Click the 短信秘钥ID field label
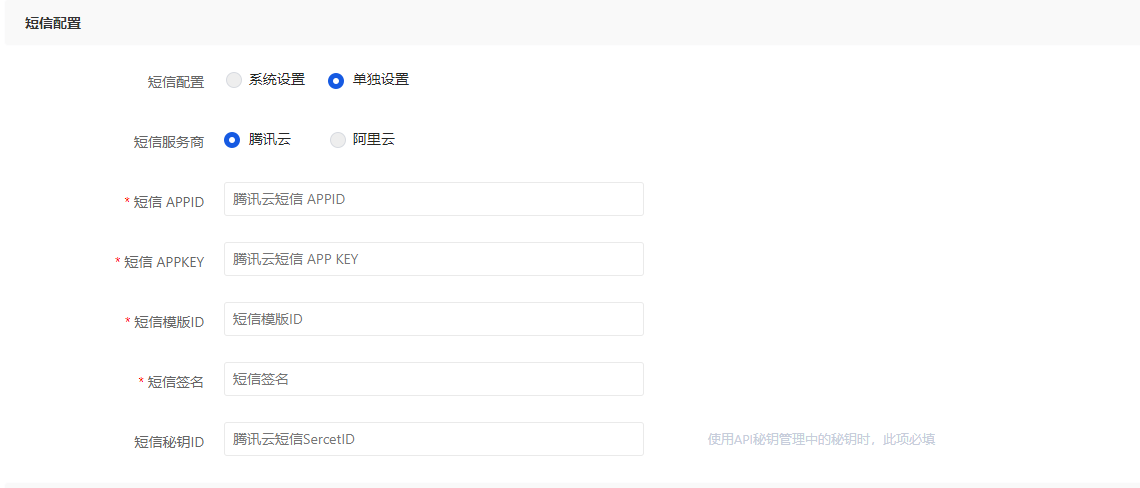Viewport: 1140px width, 488px height. (169, 442)
